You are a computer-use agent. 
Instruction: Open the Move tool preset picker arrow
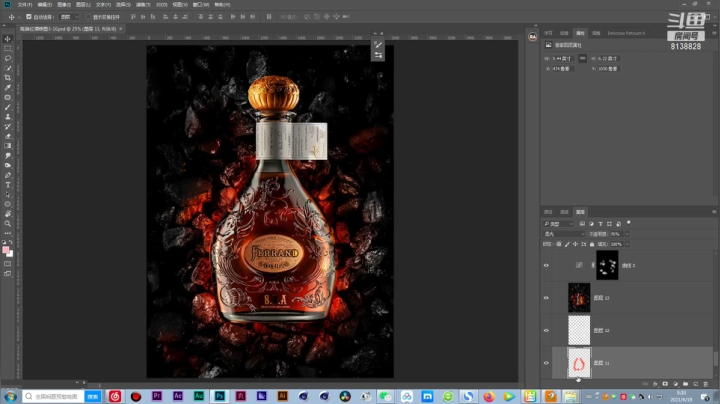click(x=18, y=17)
